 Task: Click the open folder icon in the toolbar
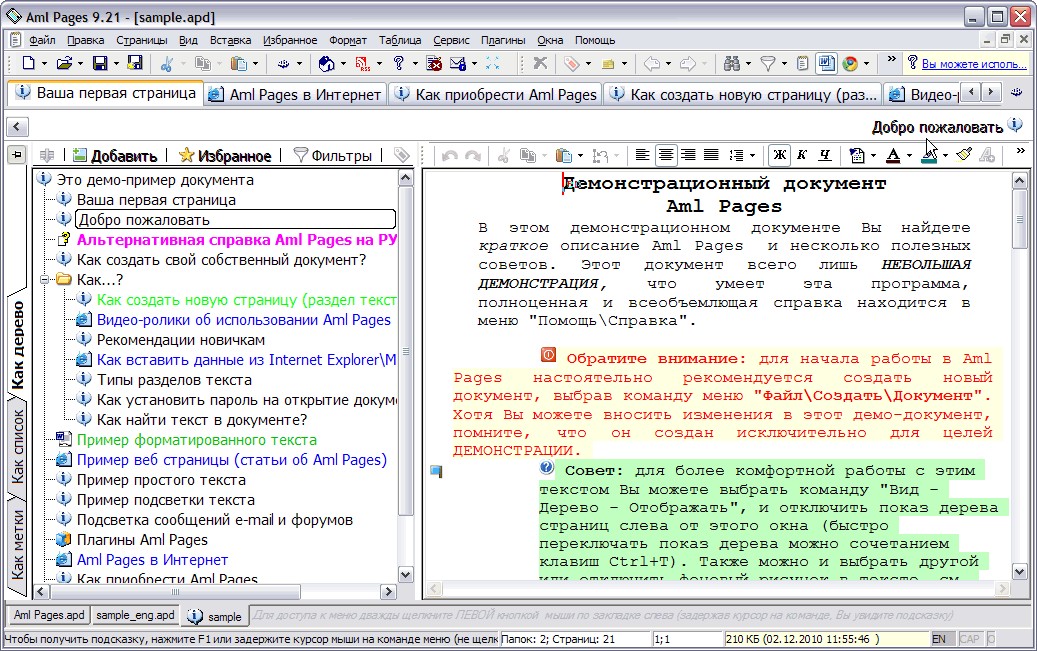64,64
